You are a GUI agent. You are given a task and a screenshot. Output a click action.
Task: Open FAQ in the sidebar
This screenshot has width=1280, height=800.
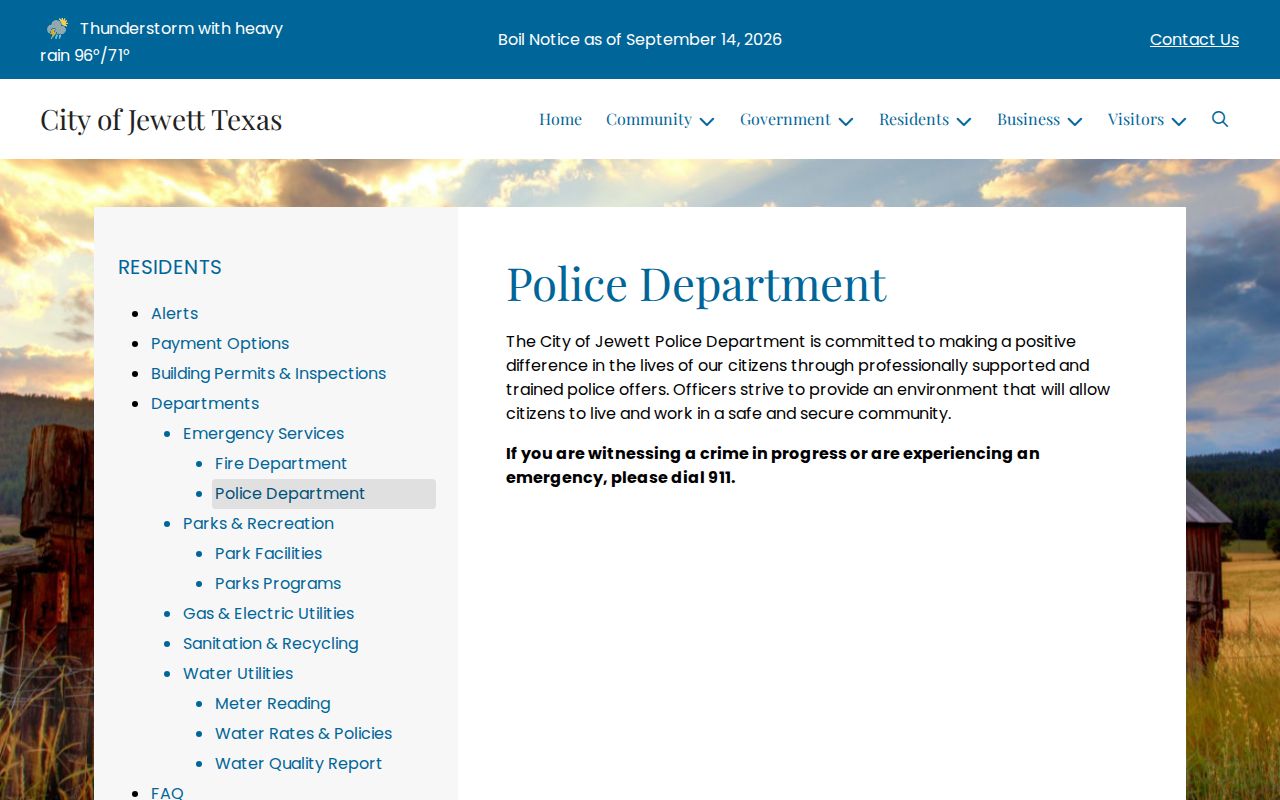click(167, 792)
